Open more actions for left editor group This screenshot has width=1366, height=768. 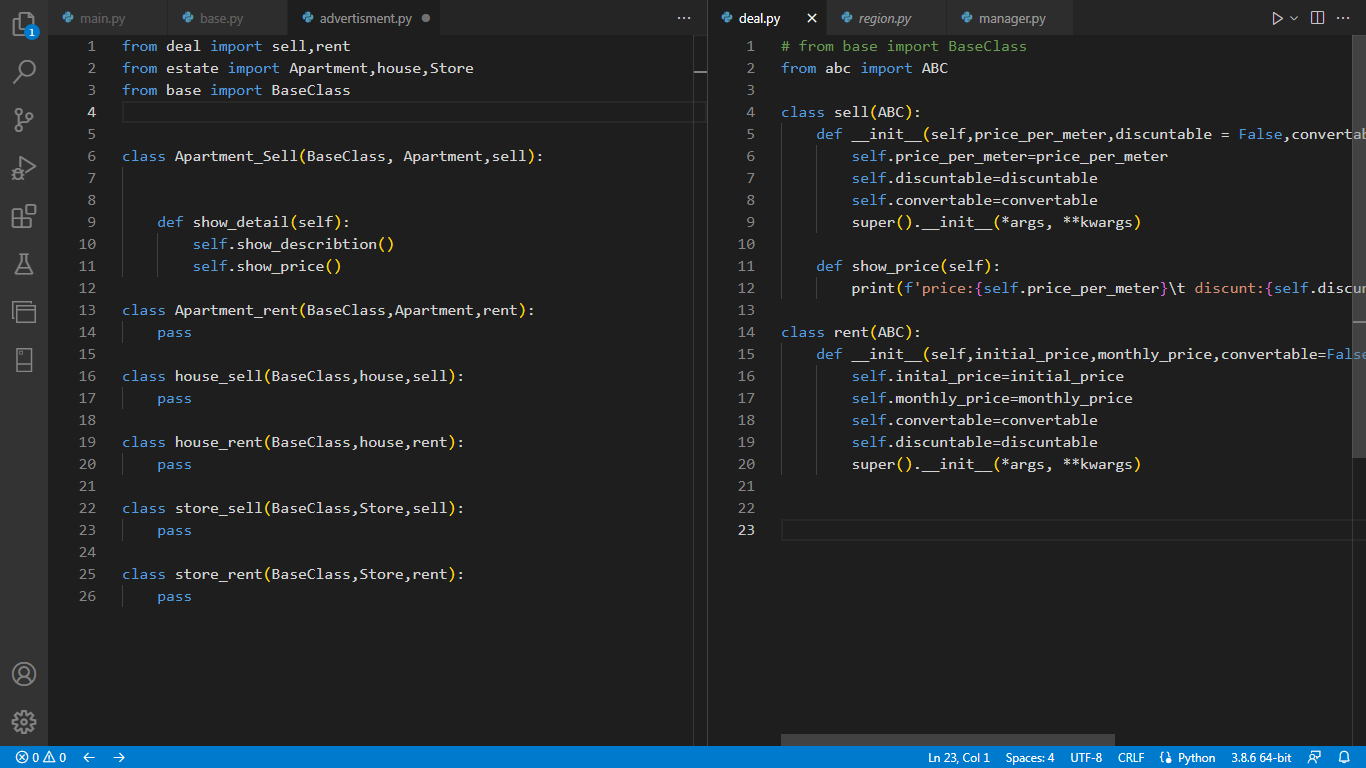[x=684, y=18]
